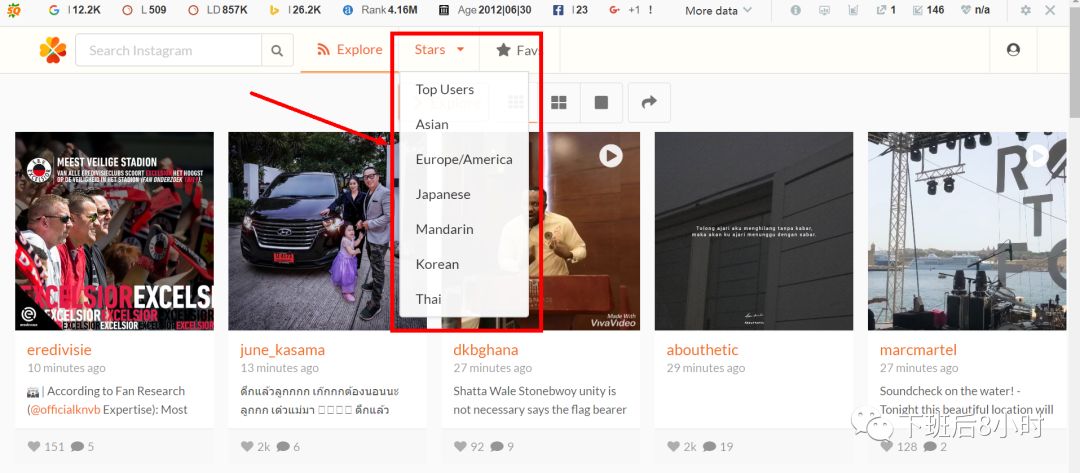
Task: Choose Japanese from Stars menu
Action: [x=443, y=195]
